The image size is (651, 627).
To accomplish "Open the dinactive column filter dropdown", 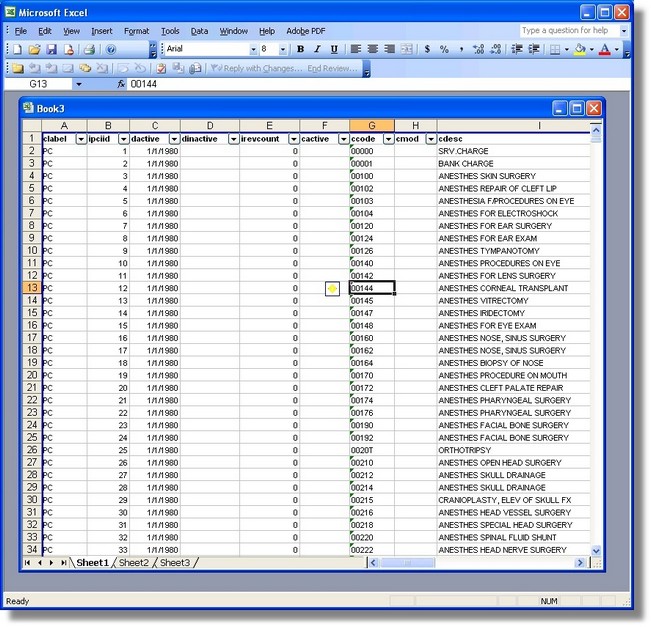I will (x=233, y=139).
